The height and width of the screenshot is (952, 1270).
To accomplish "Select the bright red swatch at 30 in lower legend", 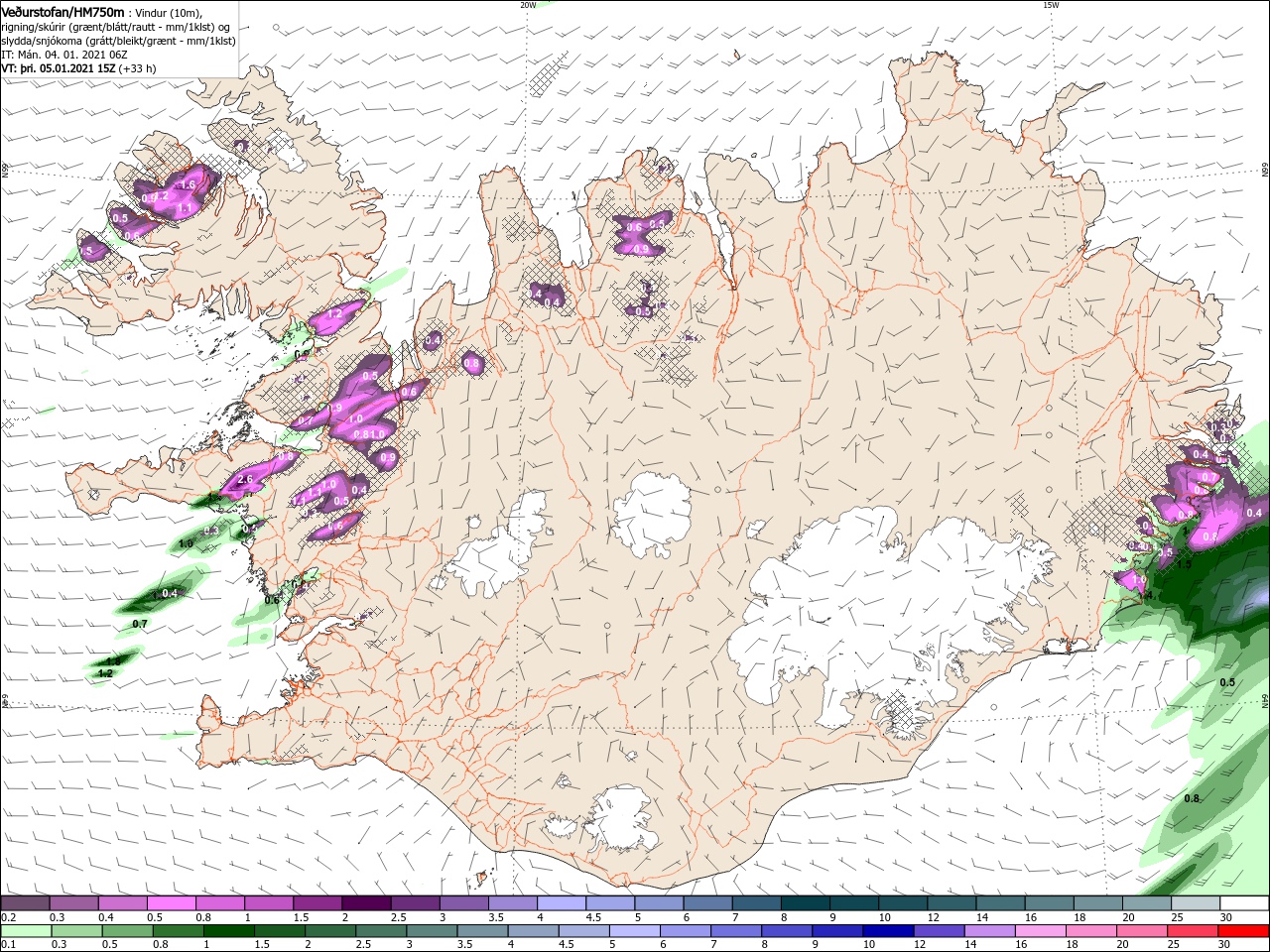I will 1245,931.
